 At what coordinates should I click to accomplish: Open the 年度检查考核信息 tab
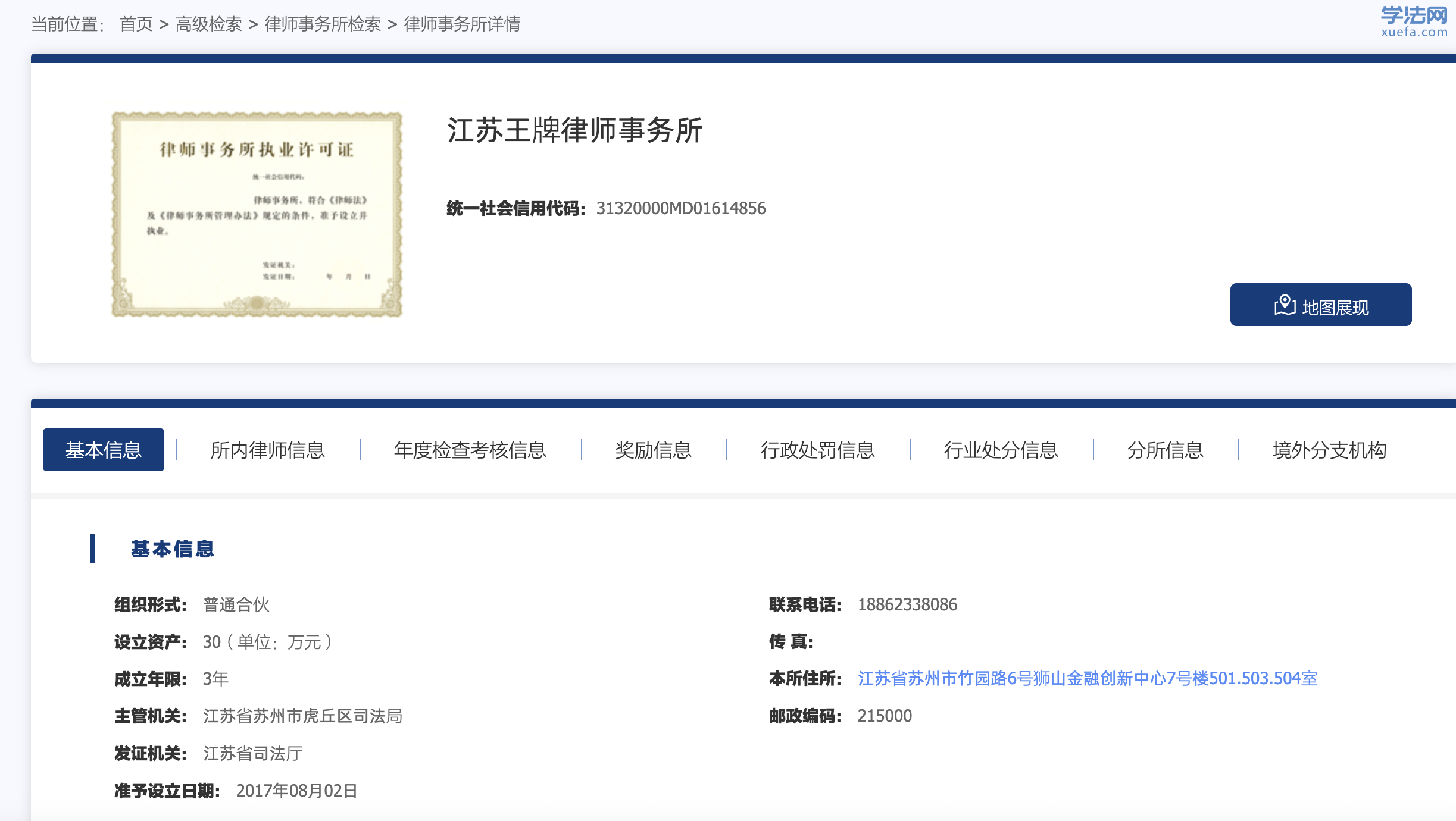[x=470, y=450]
